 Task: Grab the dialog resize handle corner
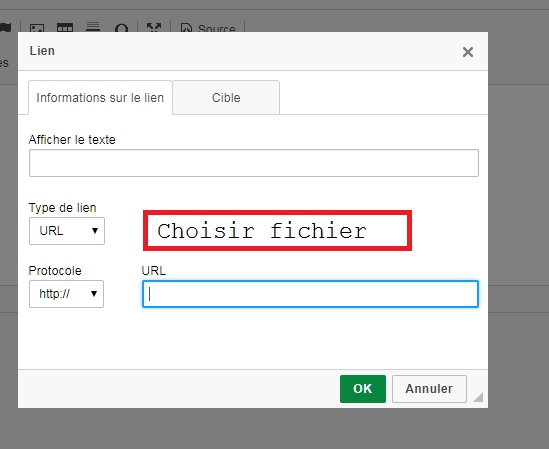(x=478, y=397)
